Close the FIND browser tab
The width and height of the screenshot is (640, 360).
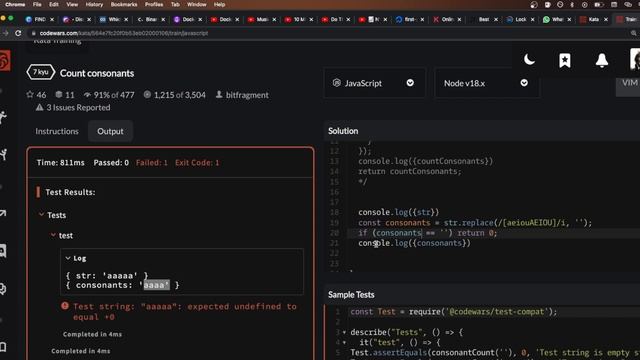(x=52, y=19)
